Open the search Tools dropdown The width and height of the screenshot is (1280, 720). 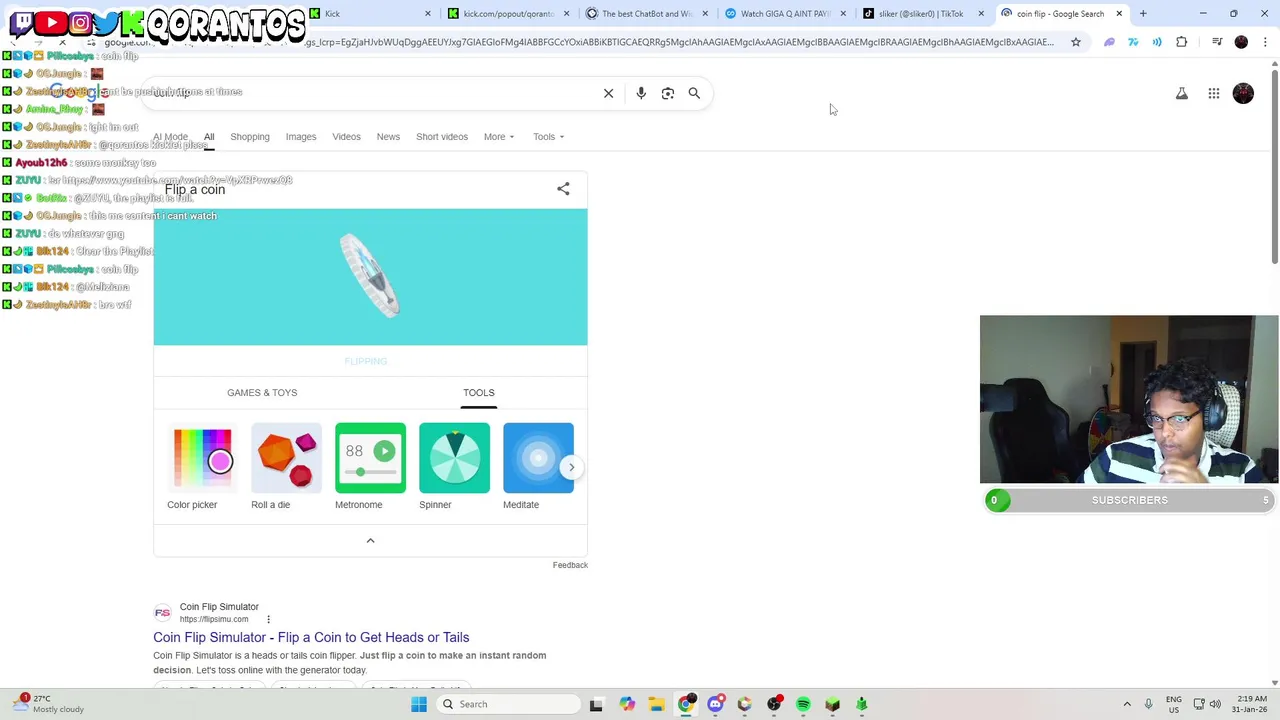[548, 136]
